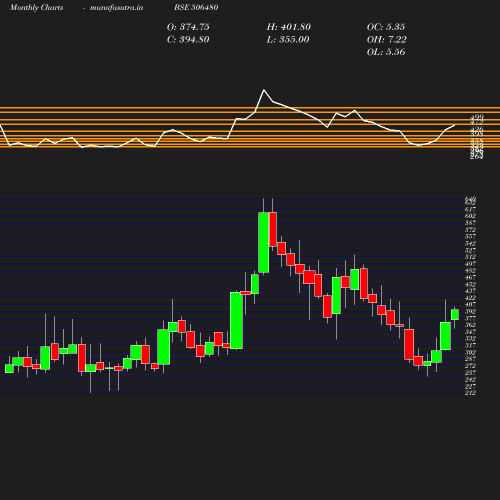Click the 467 price axis label
The height and width of the screenshot is (500, 500).
pos(470,277)
